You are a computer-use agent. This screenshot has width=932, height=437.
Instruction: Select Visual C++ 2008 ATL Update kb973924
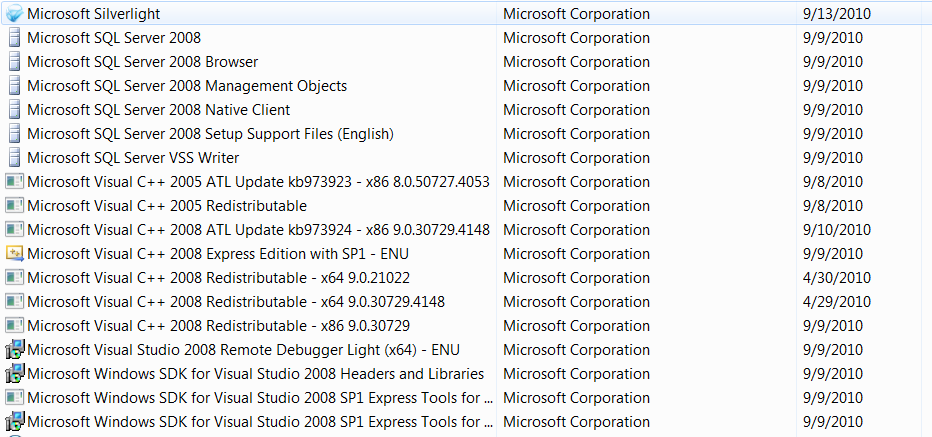pos(258,230)
